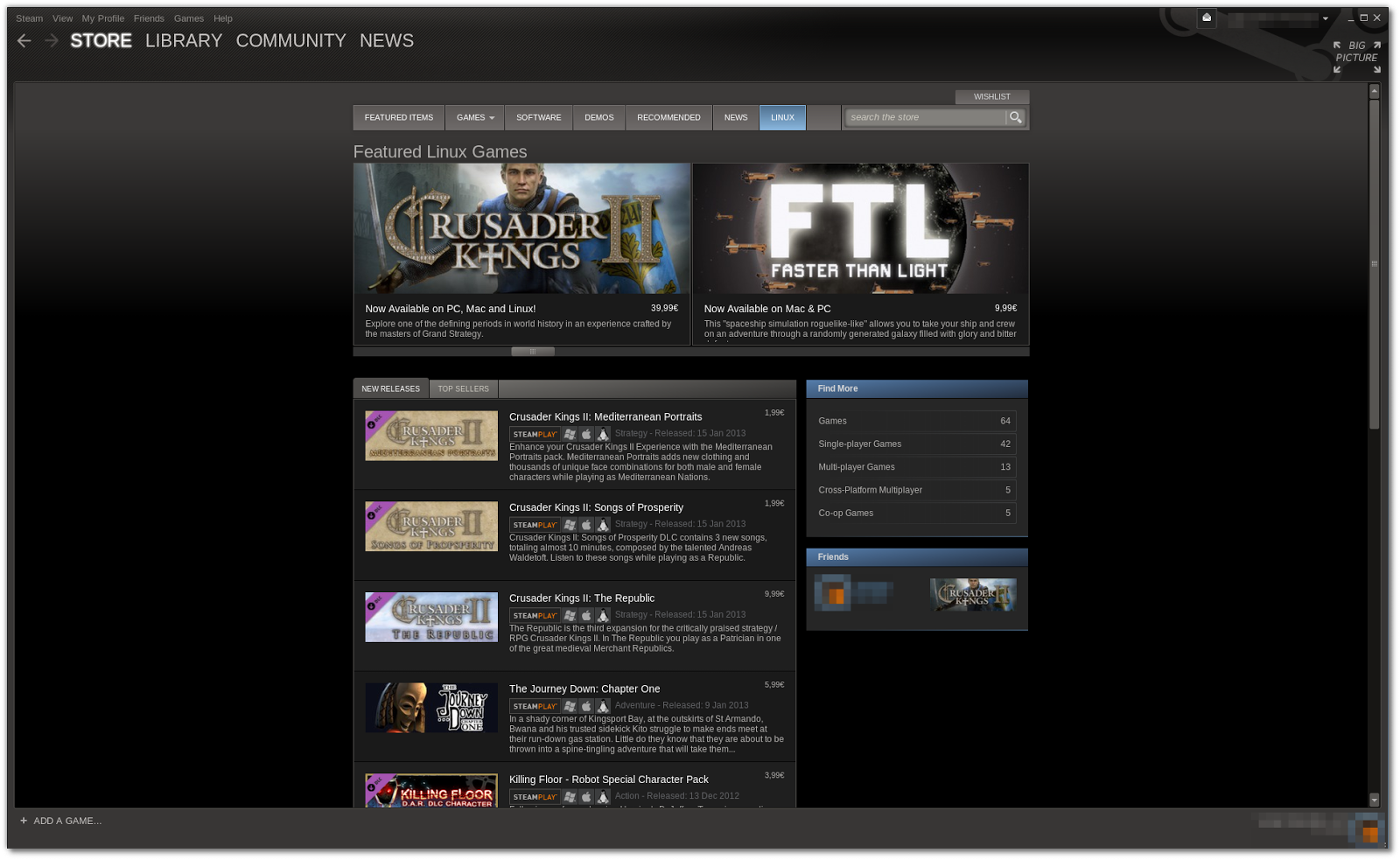The height and width of the screenshot is (860, 1400).
Task: Switch to the Top Sellers tab
Action: 463,388
